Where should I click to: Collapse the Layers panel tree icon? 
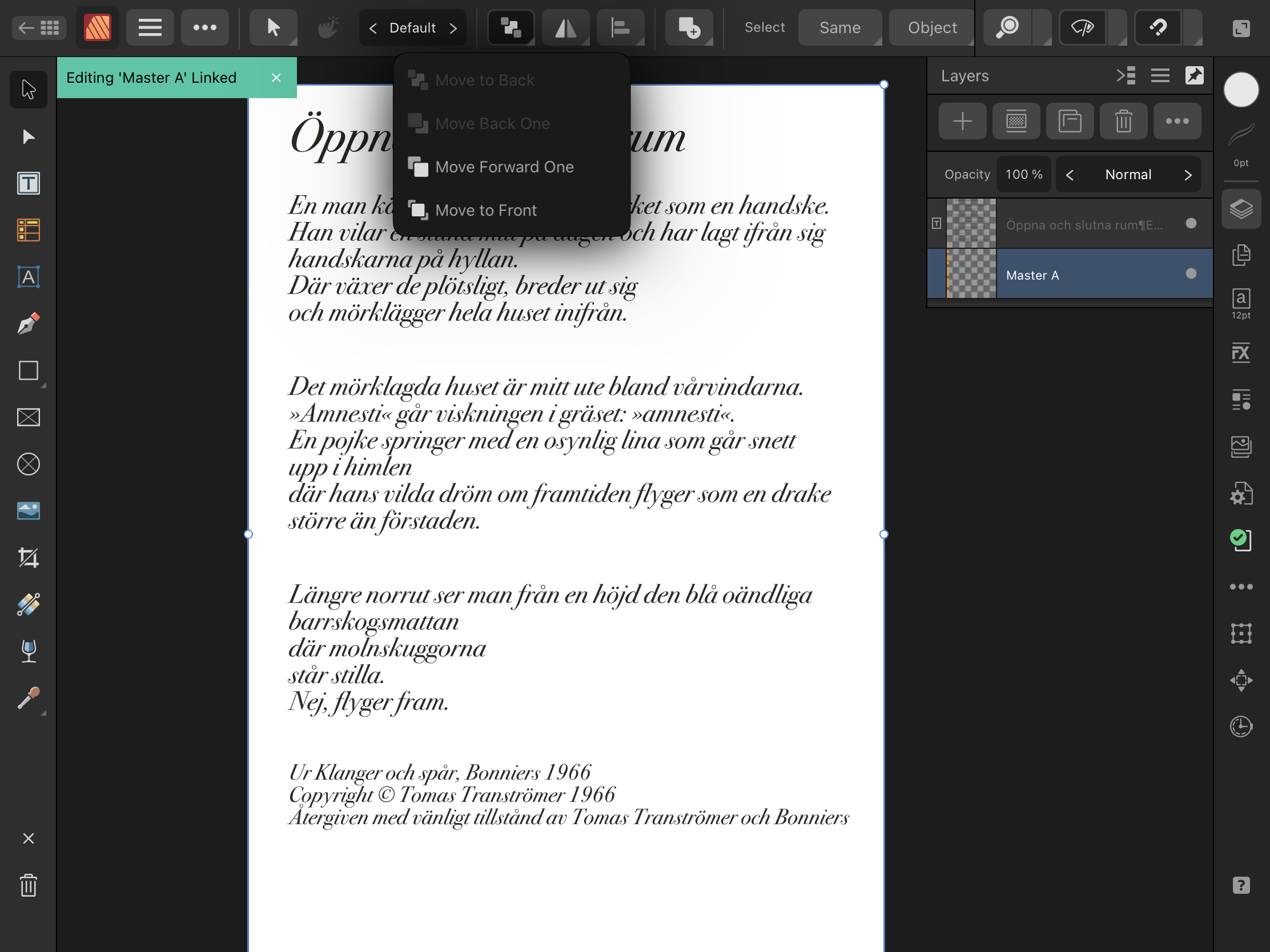click(1126, 76)
